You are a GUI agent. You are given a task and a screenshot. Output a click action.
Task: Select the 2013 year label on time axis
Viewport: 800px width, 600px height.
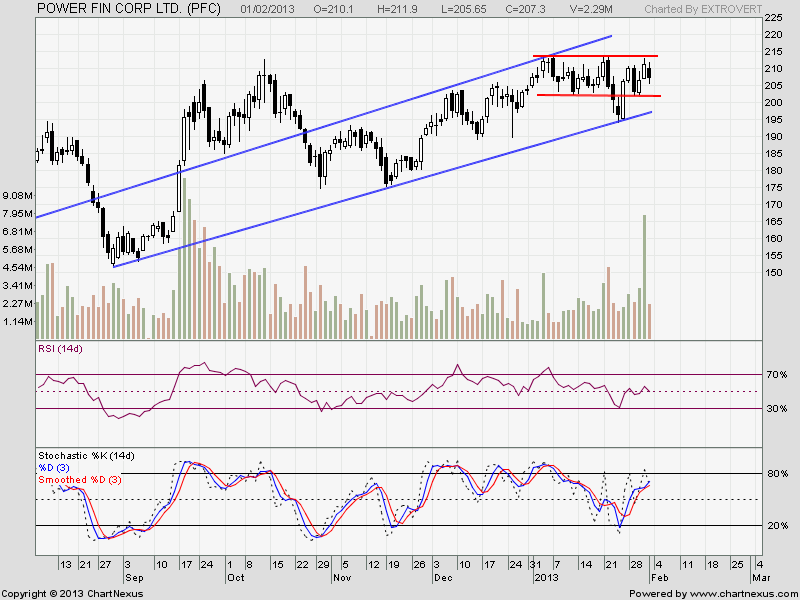click(x=544, y=578)
